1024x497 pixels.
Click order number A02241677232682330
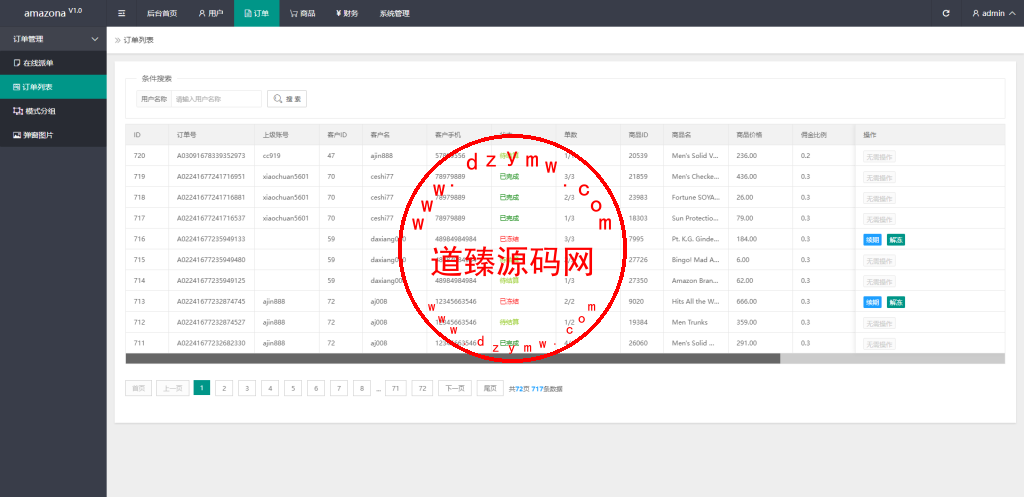pyautogui.click(x=211, y=343)
